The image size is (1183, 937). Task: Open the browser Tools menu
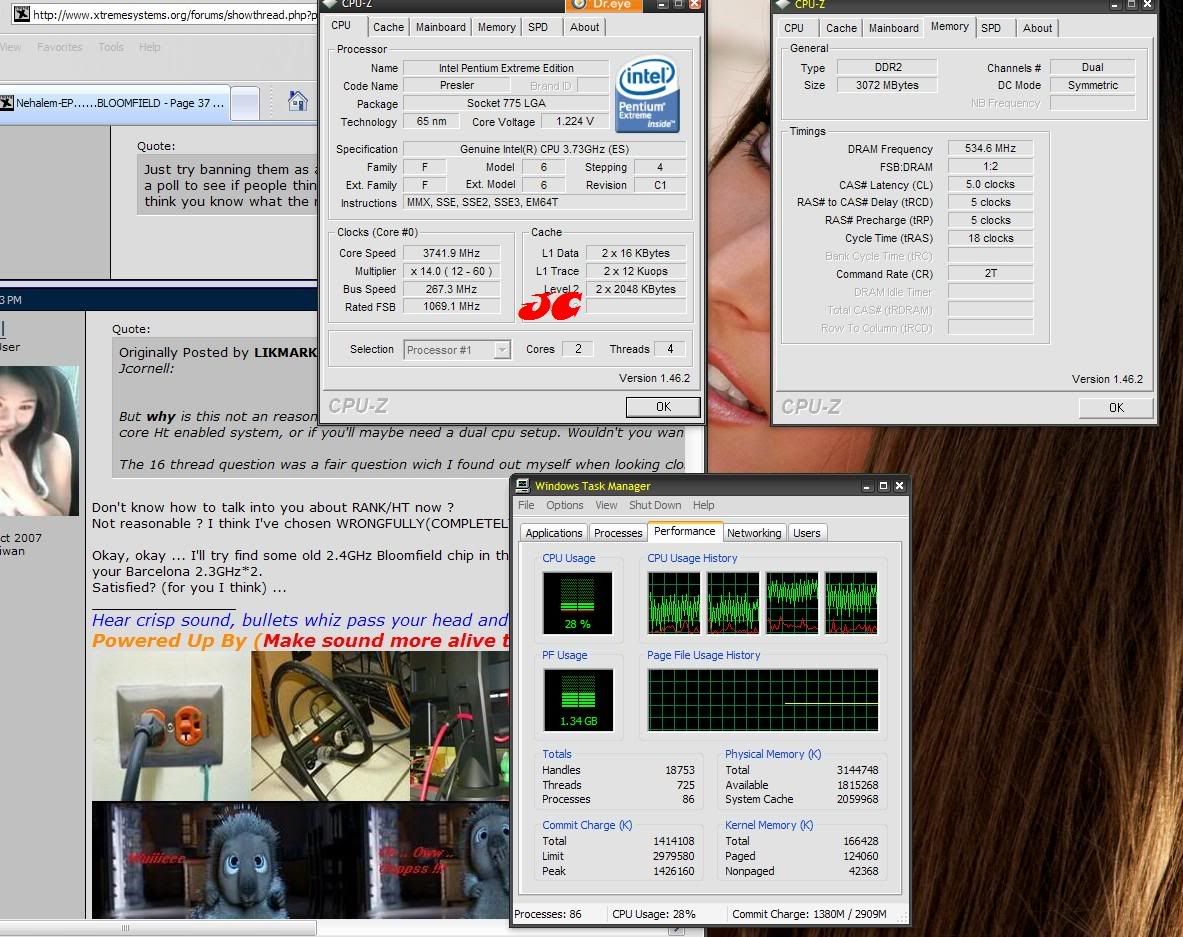coord(111,47)
